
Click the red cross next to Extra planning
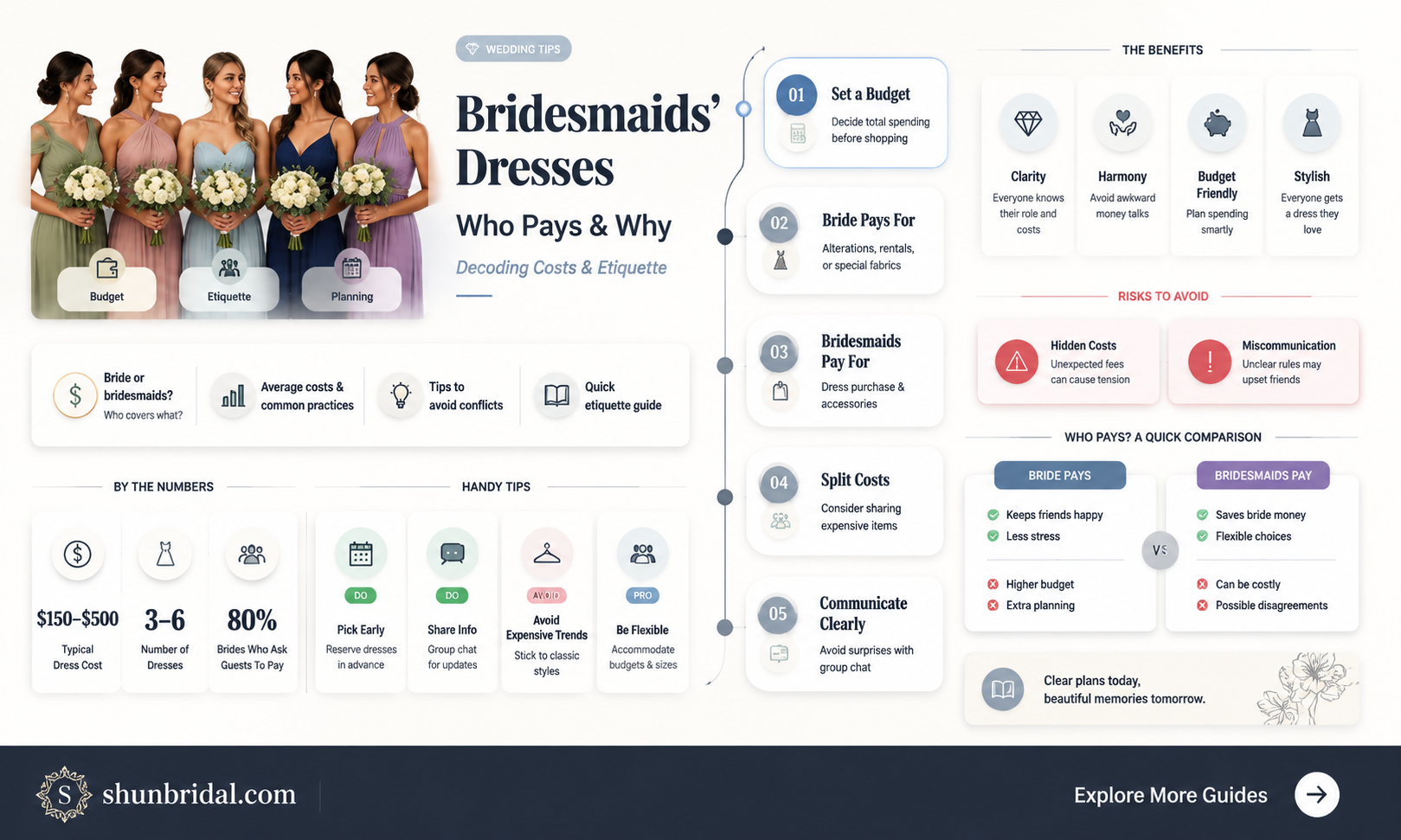pyautogui.click(x=993, y=606)
